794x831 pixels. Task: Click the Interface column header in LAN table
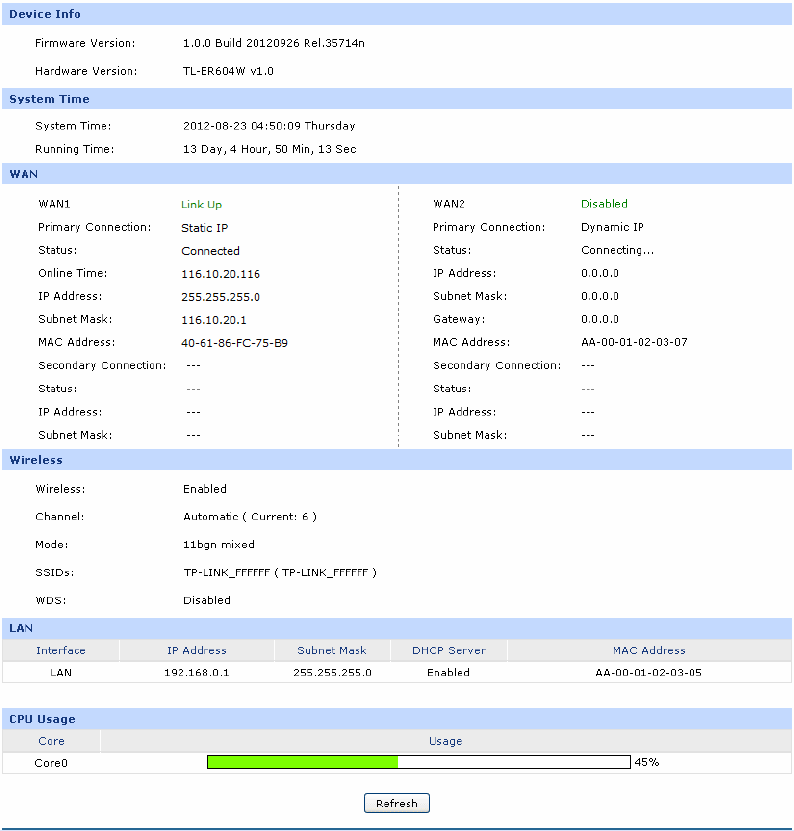[x=61, y=650]
